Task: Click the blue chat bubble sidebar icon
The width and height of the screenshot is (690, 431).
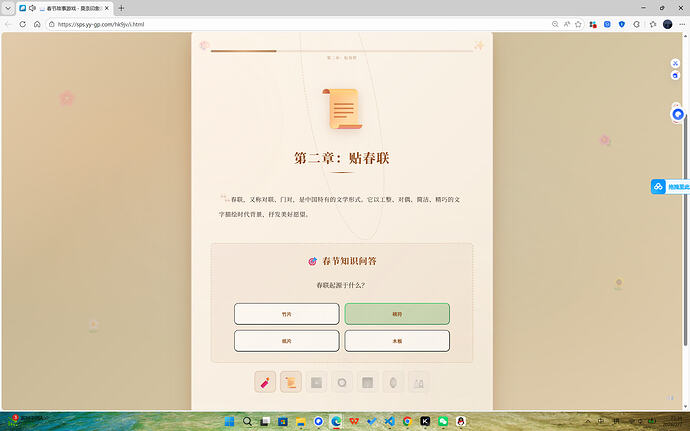Action: (x=677, y=115)
